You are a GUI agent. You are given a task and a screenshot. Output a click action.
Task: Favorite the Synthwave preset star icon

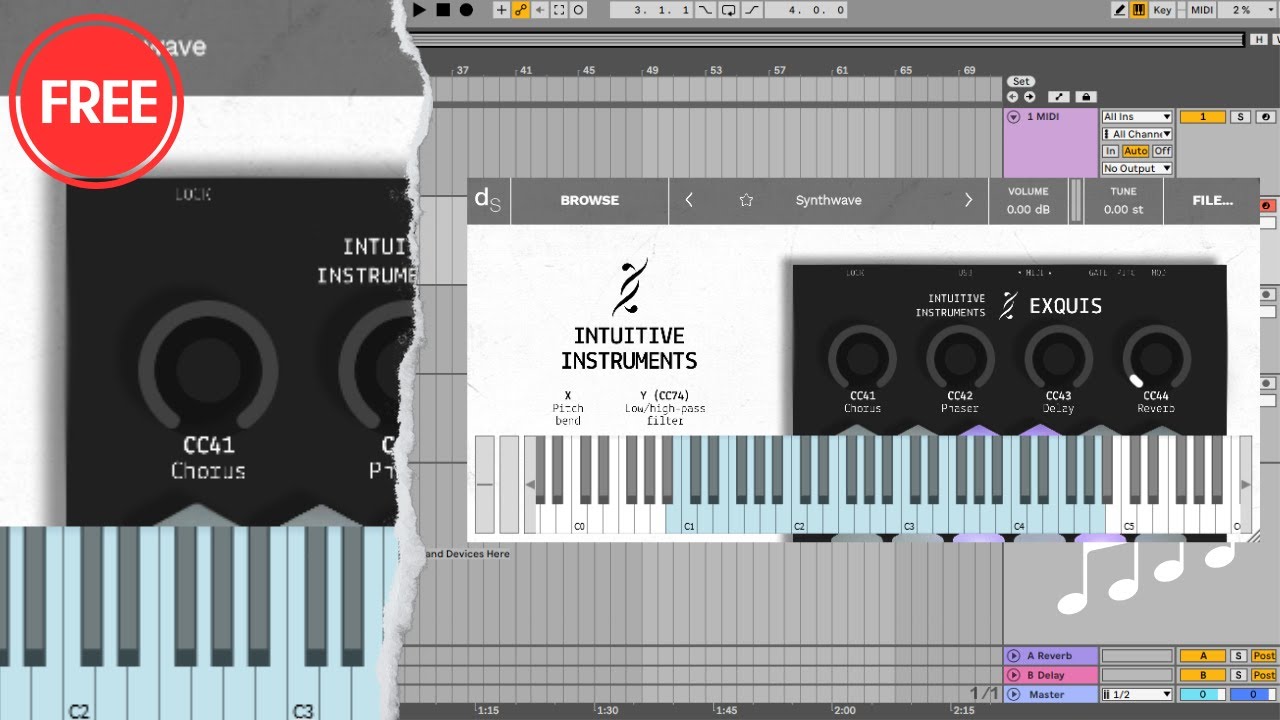tap(745, 200)
